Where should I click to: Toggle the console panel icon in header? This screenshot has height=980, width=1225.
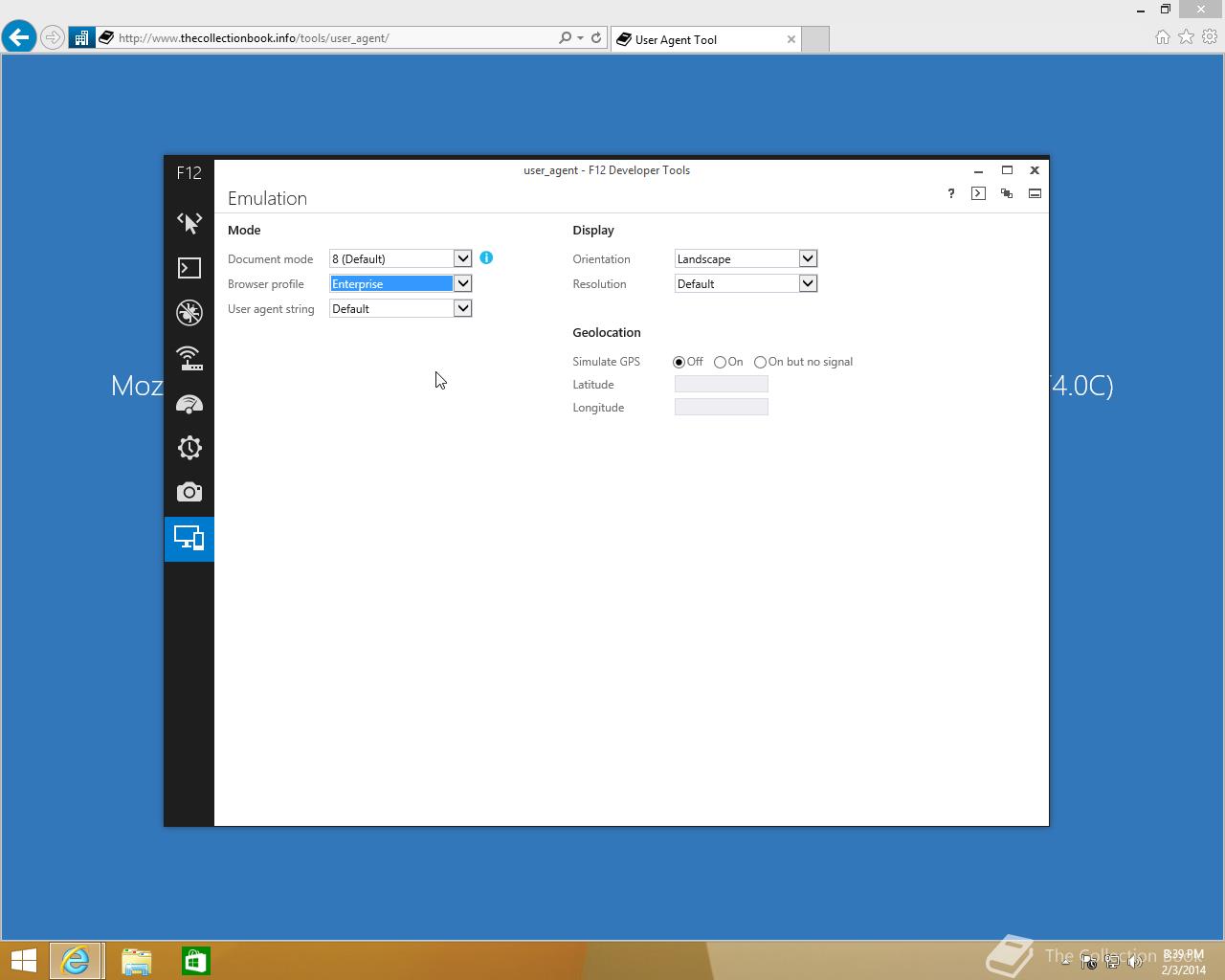[978, 193]
